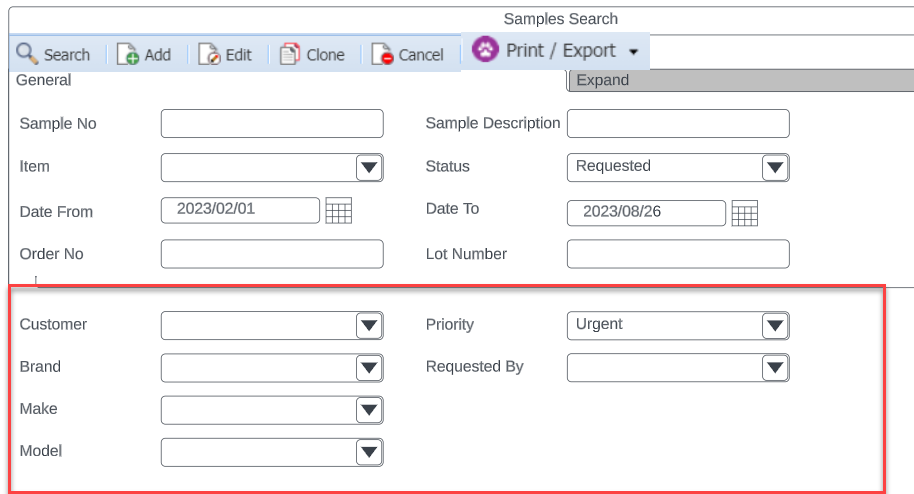Open the Status dropdown showing Requested
The image size is (914, 494).
775,167
